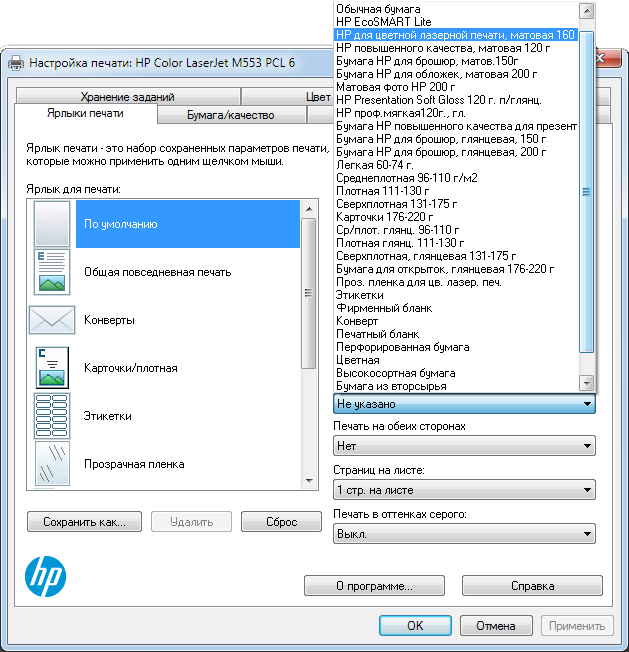Click the HP logo
The width and height of the screenshot is (629, 652).
tap(45, 577)
